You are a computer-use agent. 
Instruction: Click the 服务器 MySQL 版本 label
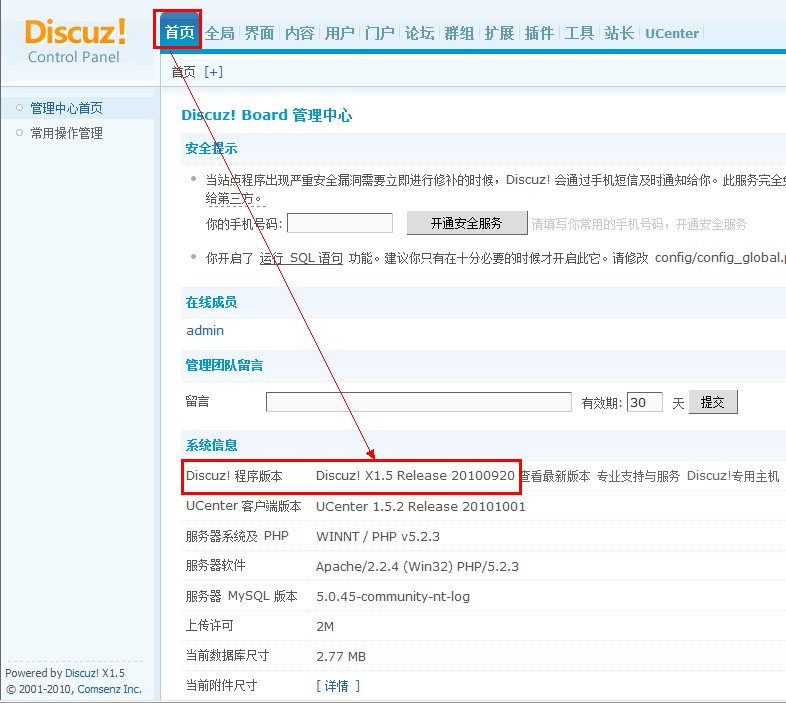click(242, 596)
